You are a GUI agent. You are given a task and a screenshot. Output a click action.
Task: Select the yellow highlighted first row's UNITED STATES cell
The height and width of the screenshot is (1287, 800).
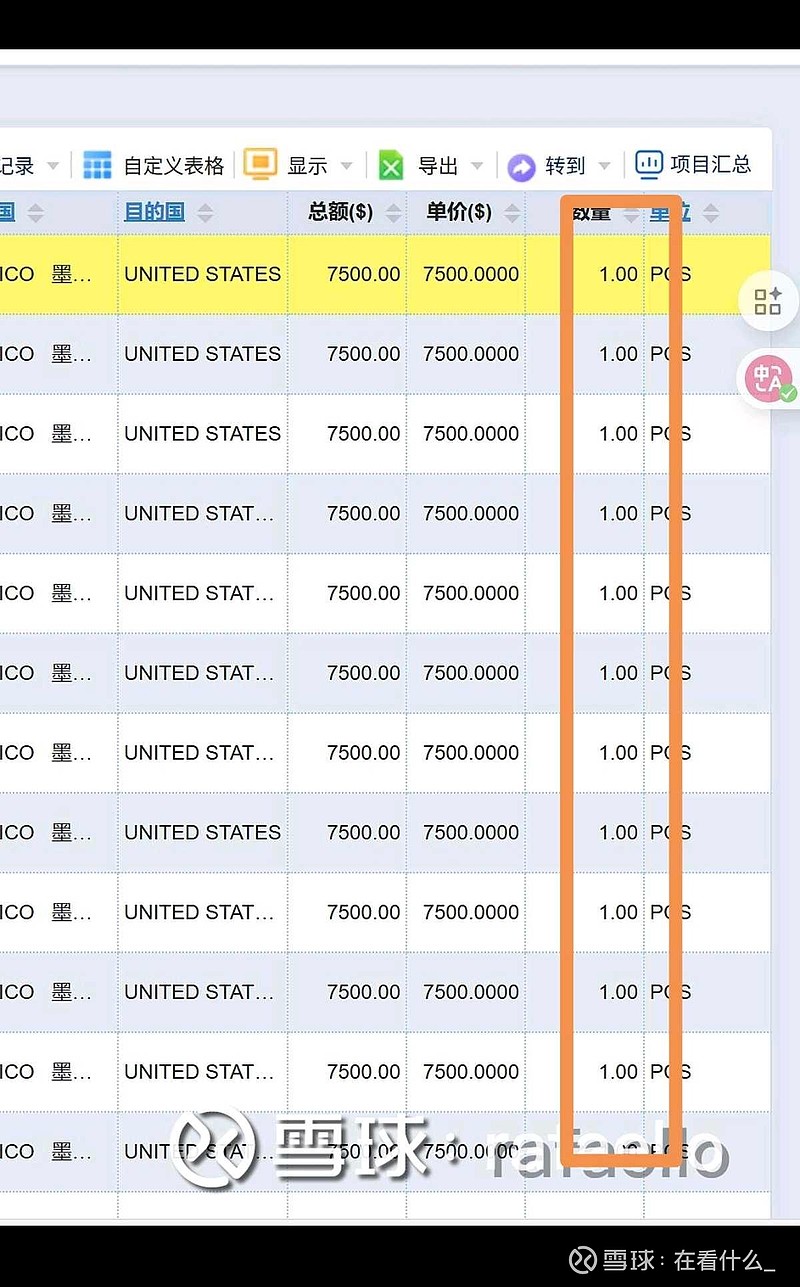(x=202, y=274)
